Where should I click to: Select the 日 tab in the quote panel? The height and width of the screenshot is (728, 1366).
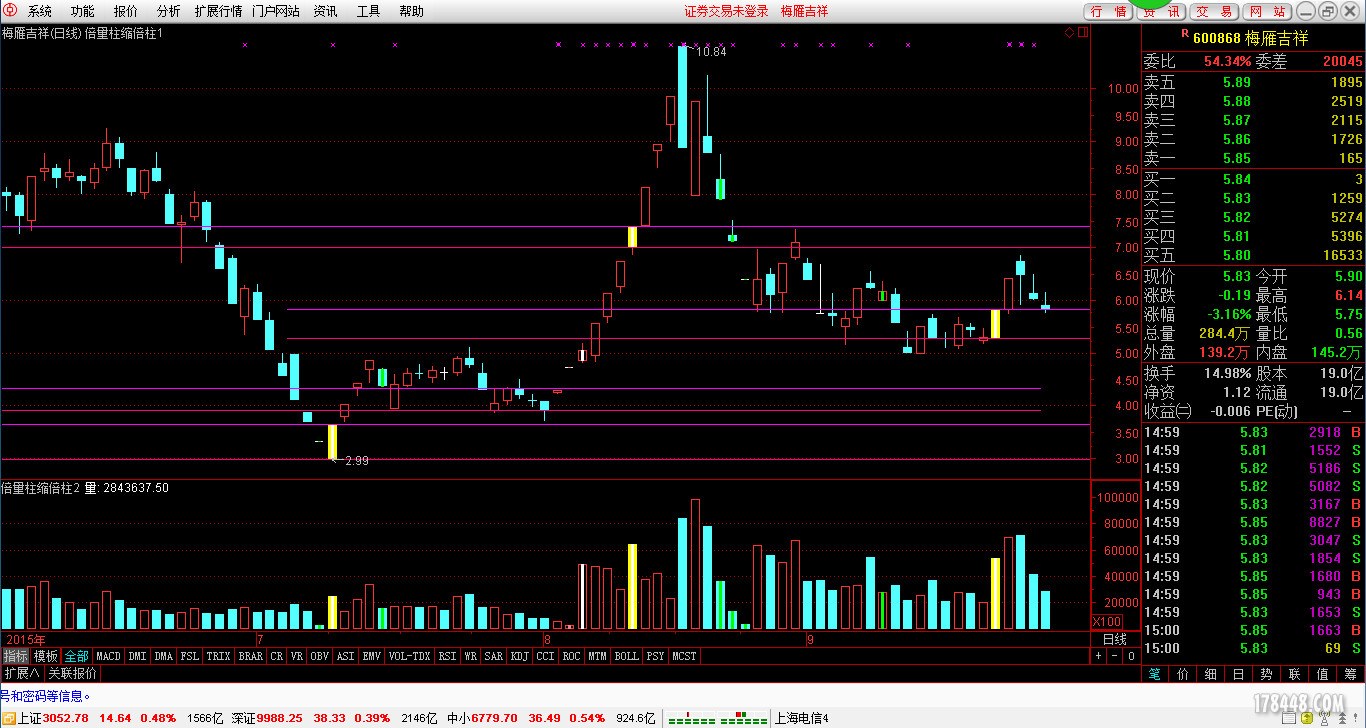tap(1239, 674)
